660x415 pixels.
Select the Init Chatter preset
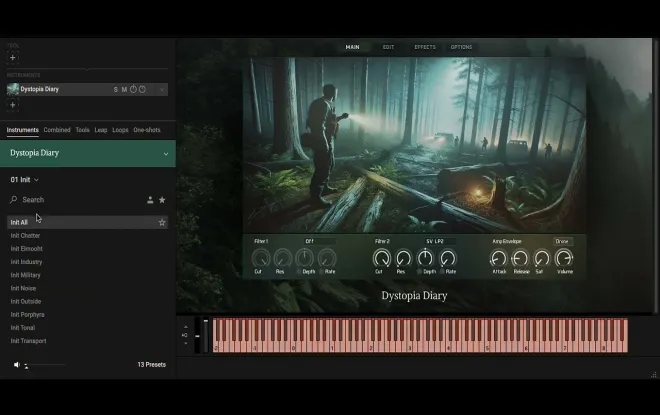pyautogui.click(x=25, y=236)
